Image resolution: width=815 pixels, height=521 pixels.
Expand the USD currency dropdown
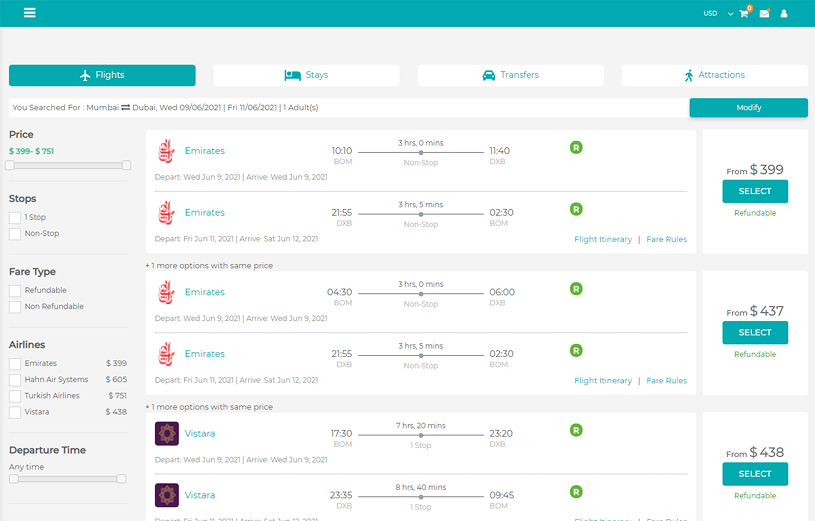(x=718, y=14)
